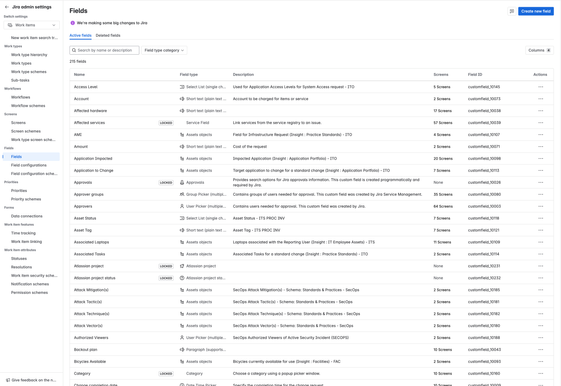
Task: Click User Picker icon in Approvers row
Action: click(x=182, y=206)
